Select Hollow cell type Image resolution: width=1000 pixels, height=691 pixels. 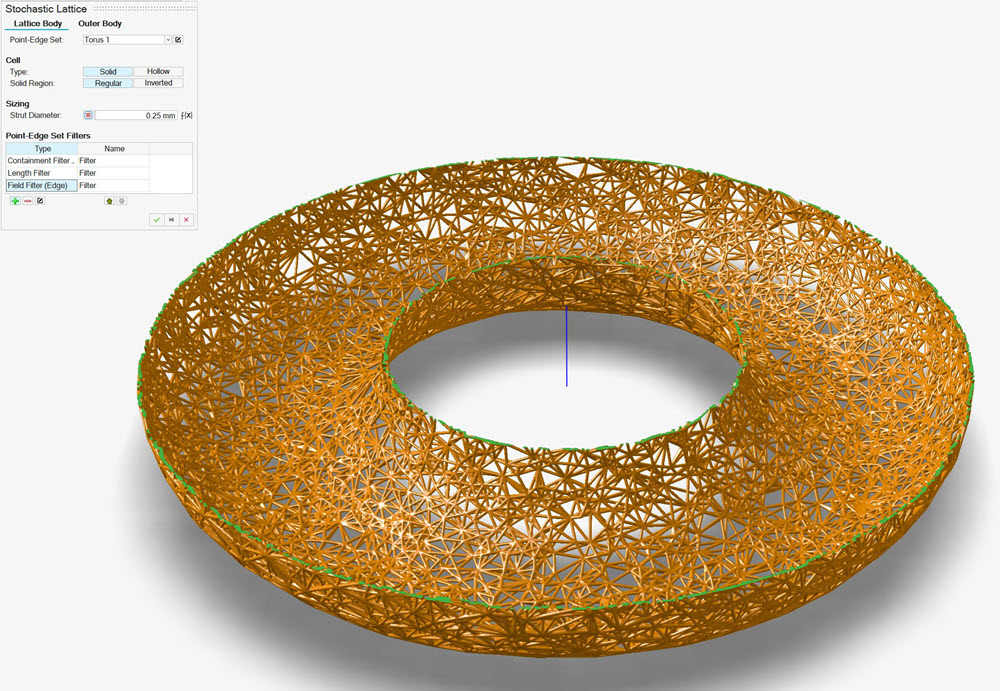[x=158, y=72]
